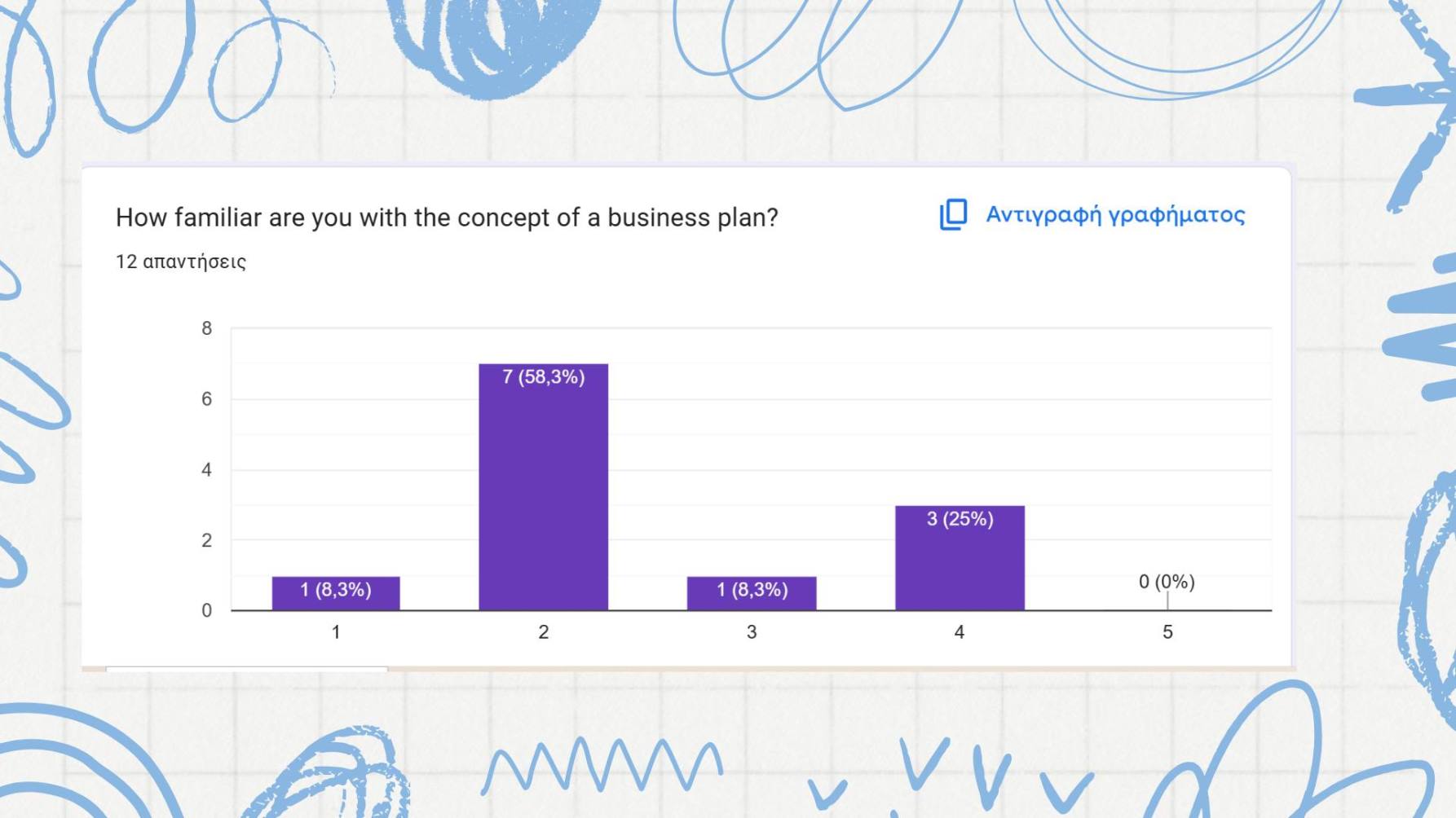Viewport: 1456px width, 818px height.
Task: Click y-axis value 6
Action: [x=206, y=399]
